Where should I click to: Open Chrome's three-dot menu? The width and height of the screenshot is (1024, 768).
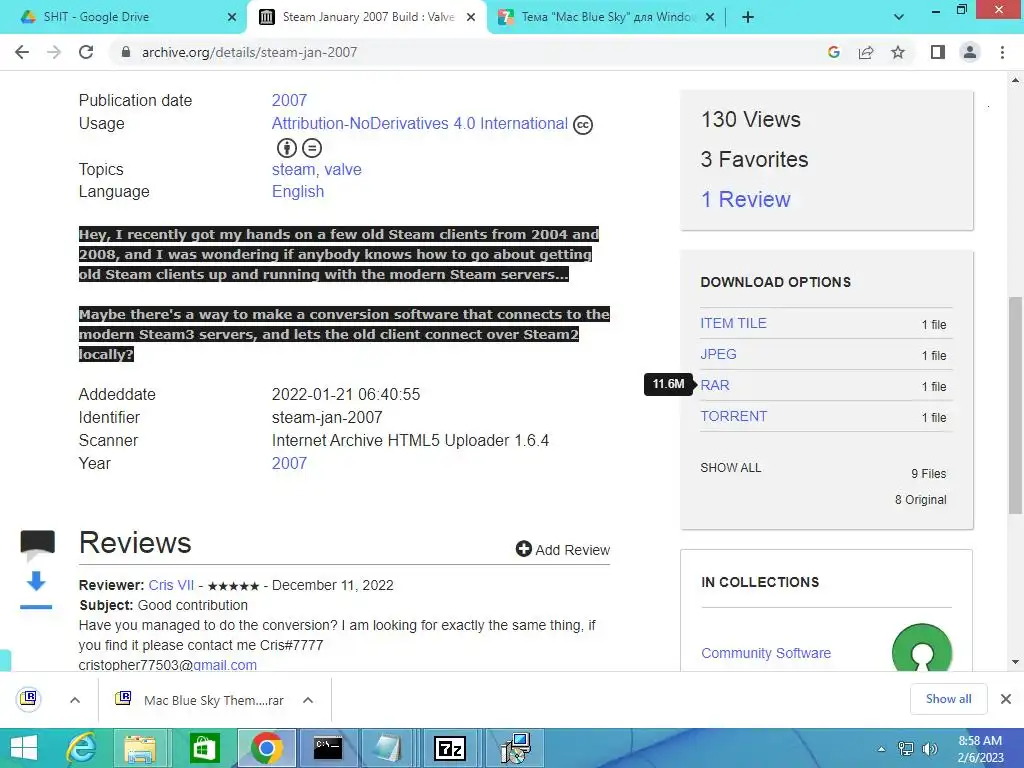click(1002, 52)
